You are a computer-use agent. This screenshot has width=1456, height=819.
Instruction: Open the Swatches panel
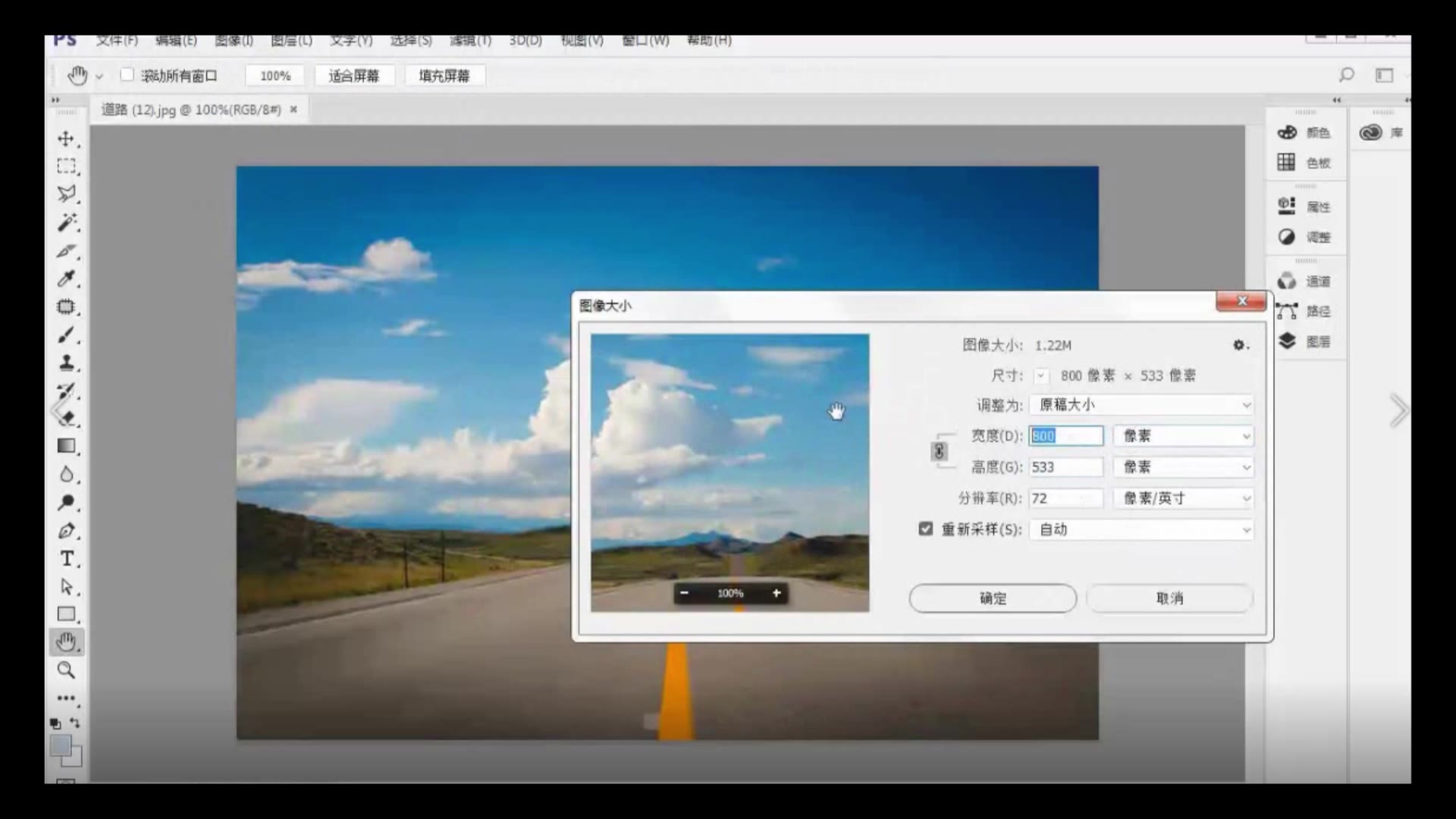1304,162
